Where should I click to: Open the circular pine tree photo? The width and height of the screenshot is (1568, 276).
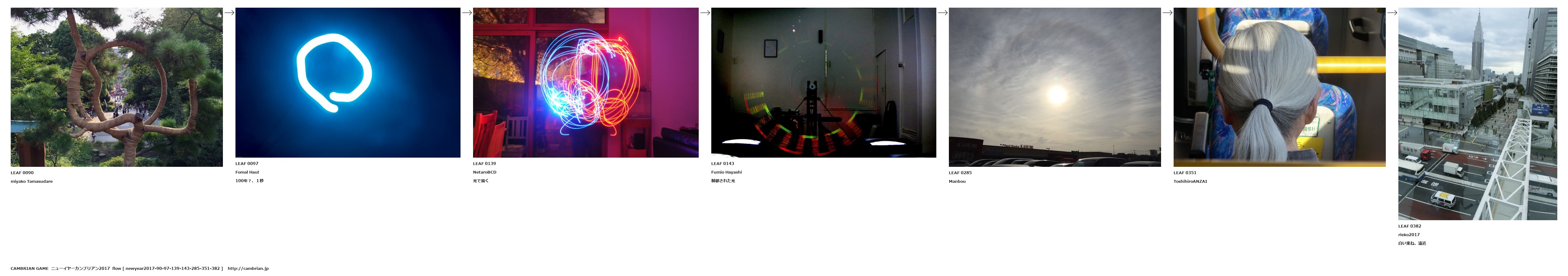pyautogui.click(x=116, y=87)
